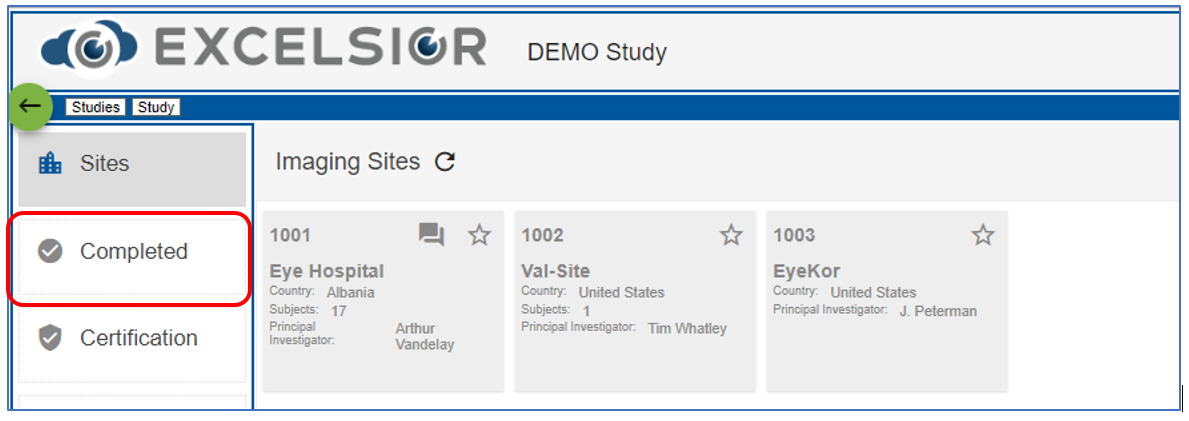
Task: Click the DEMO Study title
Action: [597, 52]
